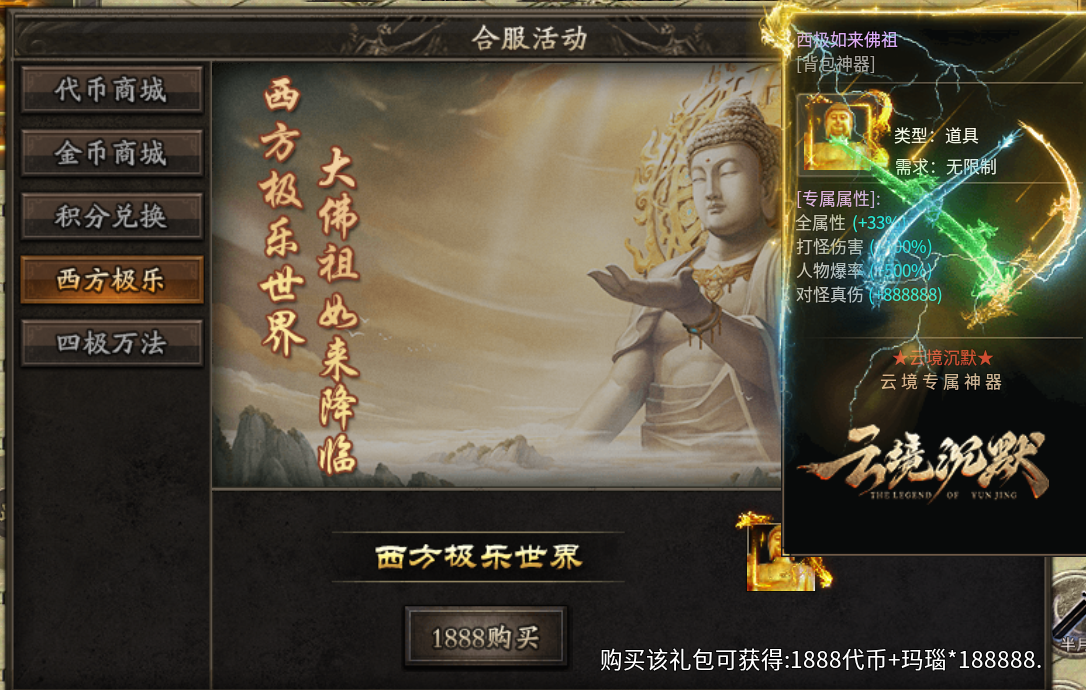Click the Buddha statue banner image
Image resolution: width=1086 pixels, height=690 pixels.
click(497, 275)
